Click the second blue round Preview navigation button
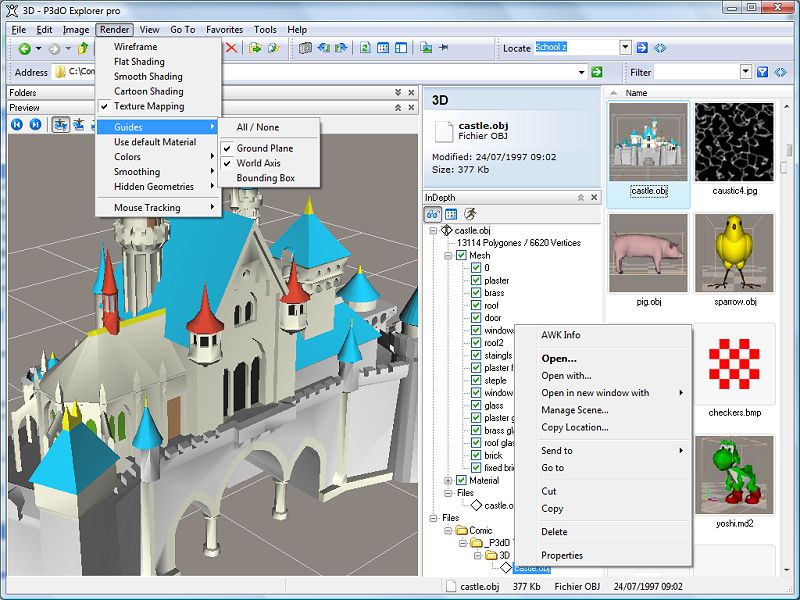 [35, 124]
